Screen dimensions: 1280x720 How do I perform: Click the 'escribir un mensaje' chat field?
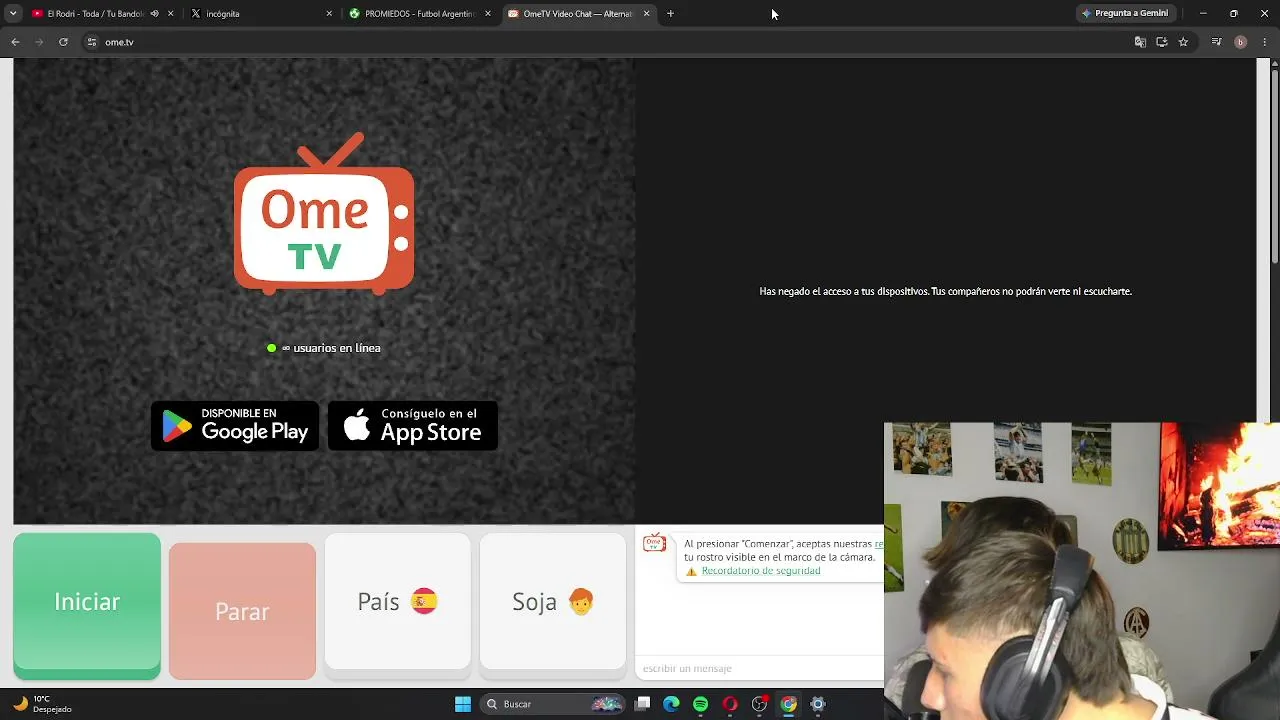pyautogui.click(x=760, y=668)
